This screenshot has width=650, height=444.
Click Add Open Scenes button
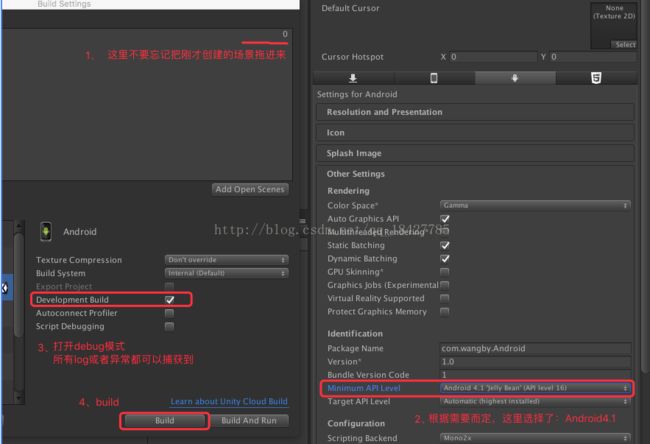pos(250,189)
